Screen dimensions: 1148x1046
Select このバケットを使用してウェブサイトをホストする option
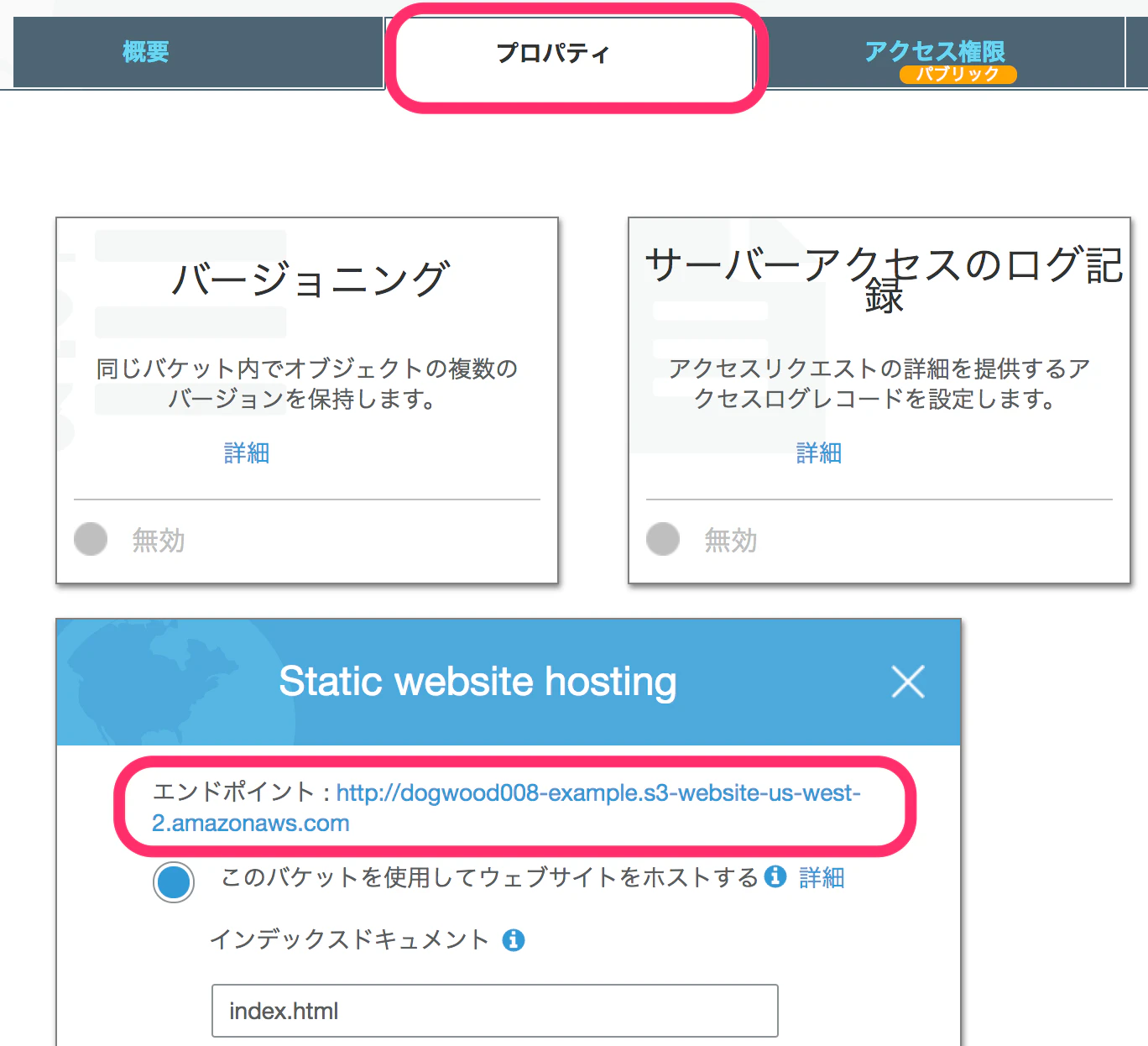click(x=174, y=882)
